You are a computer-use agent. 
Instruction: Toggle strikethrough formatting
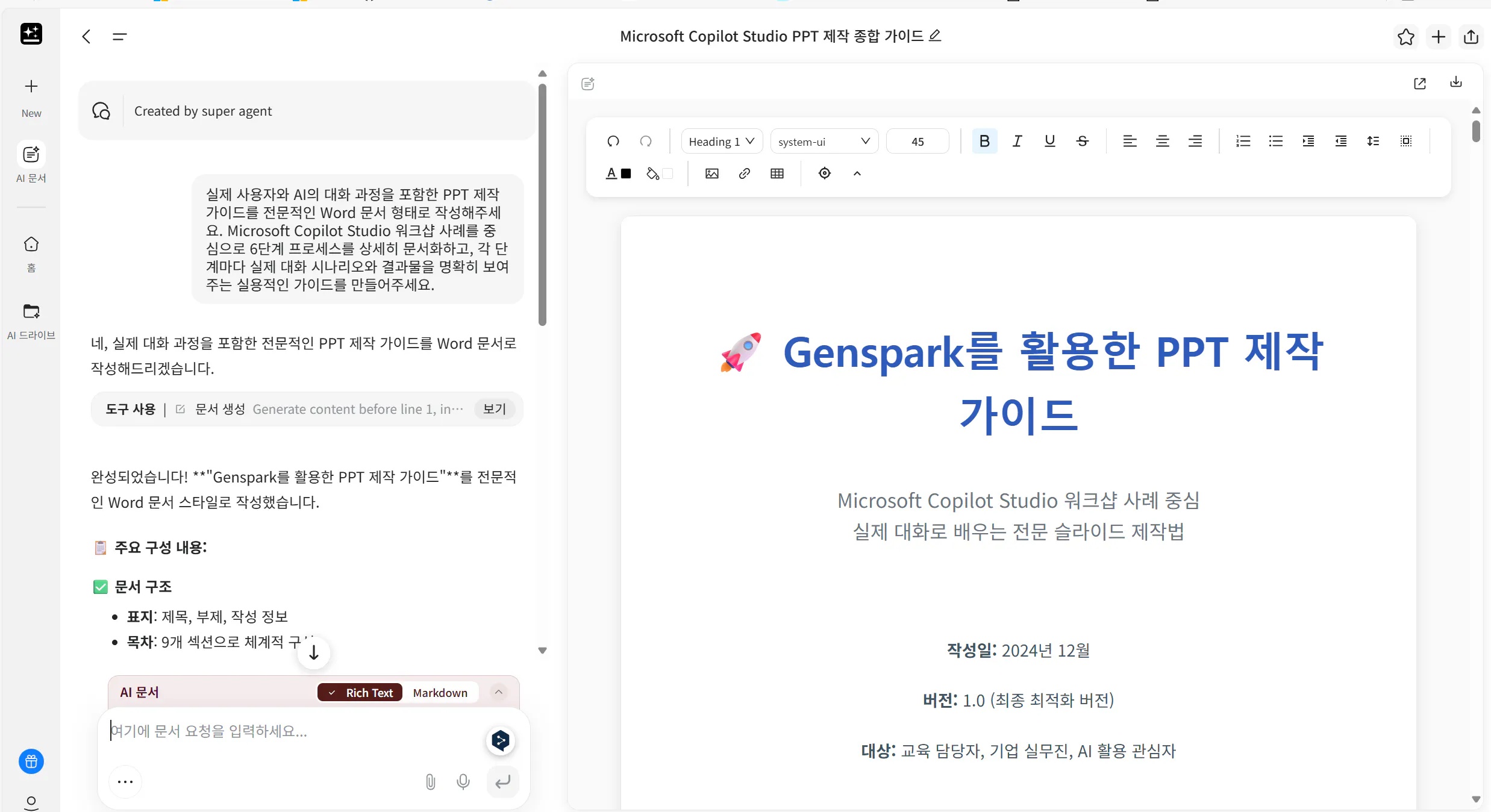pos(1082,141)
